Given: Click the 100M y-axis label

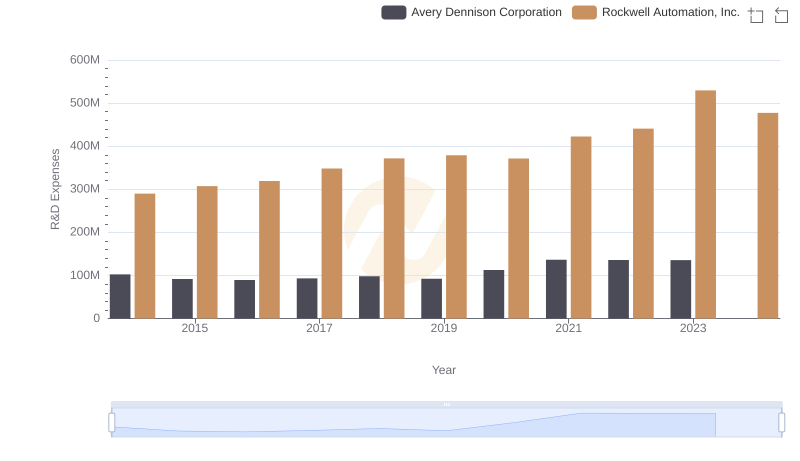Looking at the screenshot, I should 85,275.
